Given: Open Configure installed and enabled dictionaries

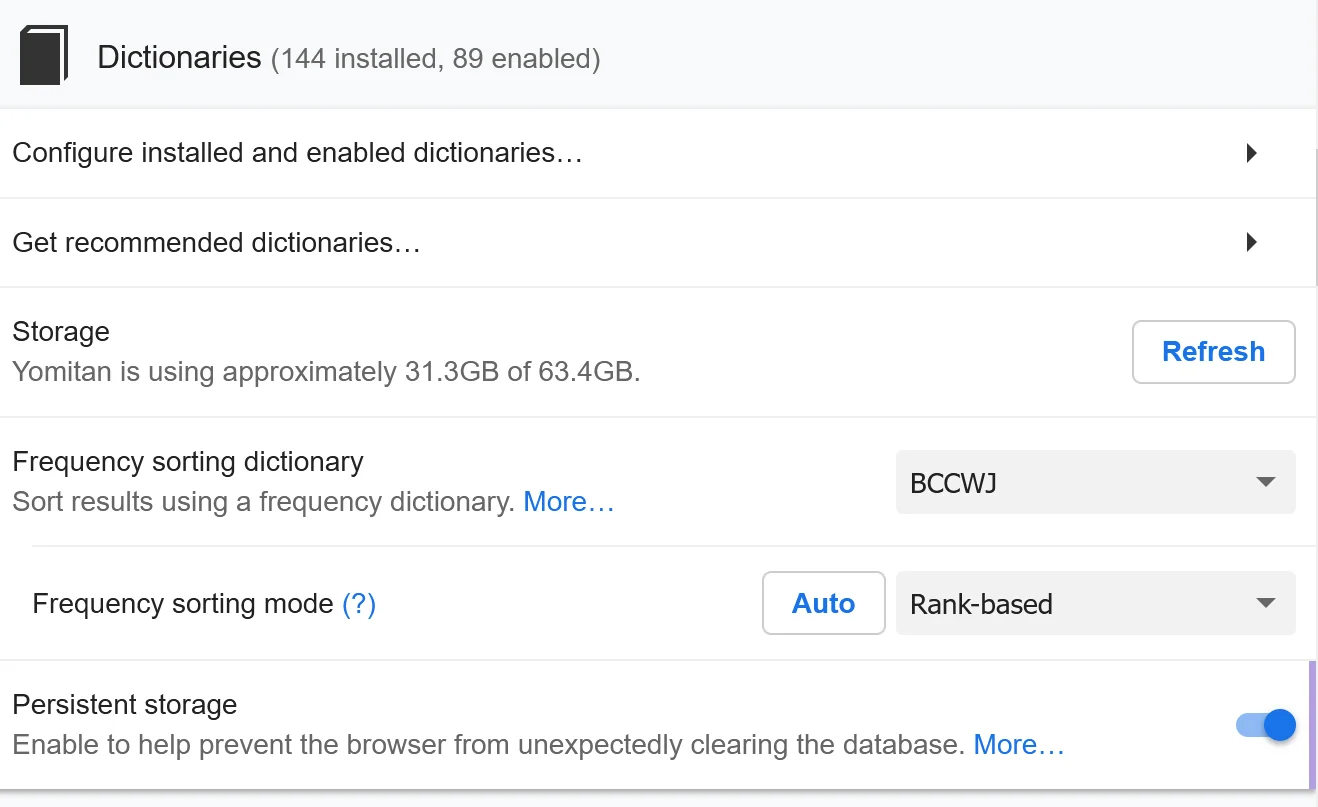Looking at the screenshot, I should pos(297,153).
